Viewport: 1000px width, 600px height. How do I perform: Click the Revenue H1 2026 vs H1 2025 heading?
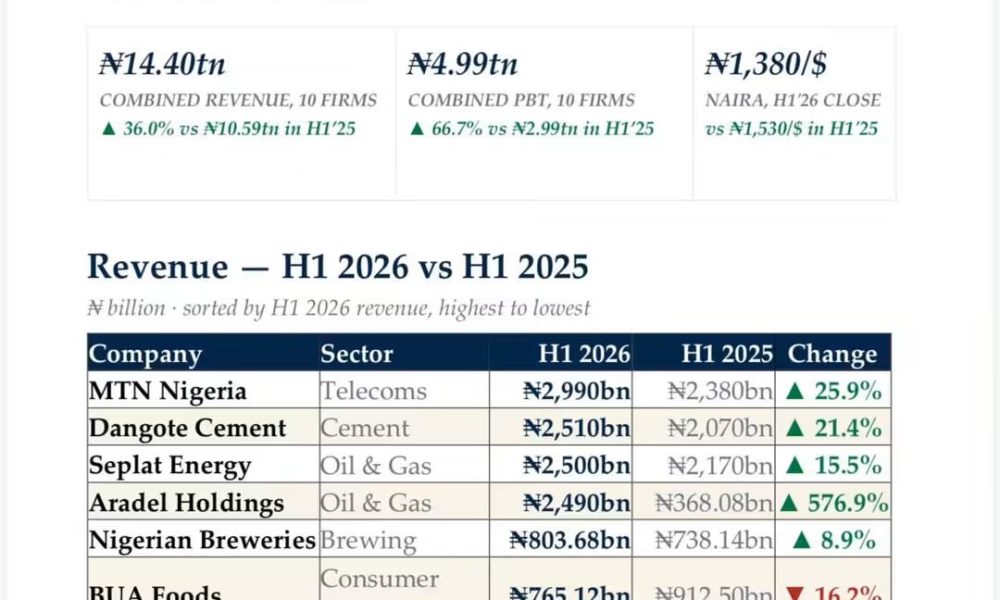tap(337, 267)
